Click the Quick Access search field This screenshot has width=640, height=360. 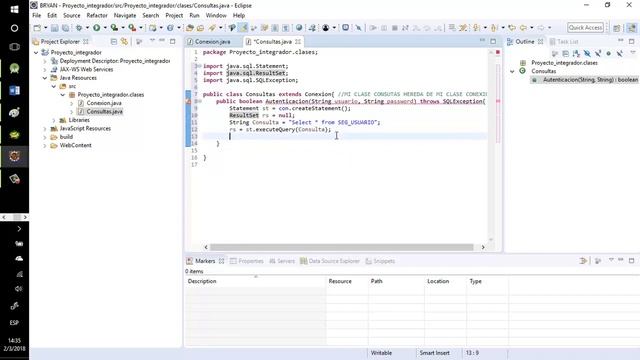pos(585,28)
